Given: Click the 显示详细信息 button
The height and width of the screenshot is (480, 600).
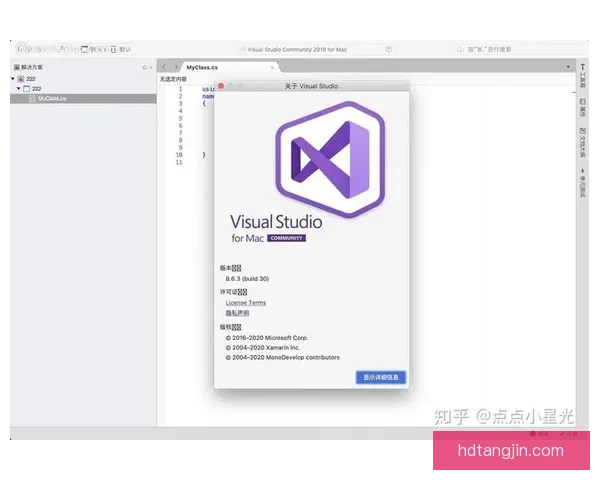Looking at the screenshot, I should 381,377.
